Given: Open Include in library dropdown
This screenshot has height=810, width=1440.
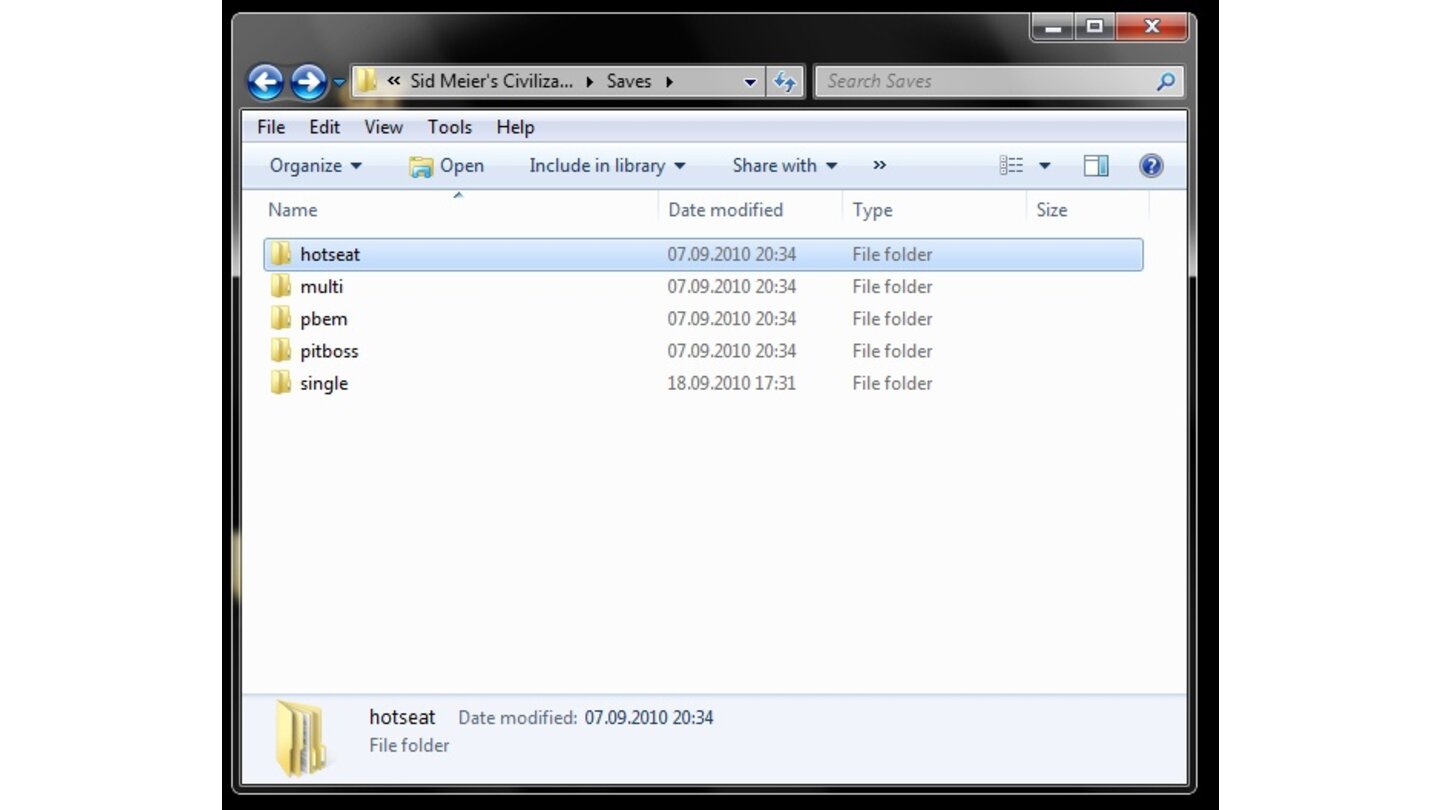Looking at the screenshot, I should point(607,166).
